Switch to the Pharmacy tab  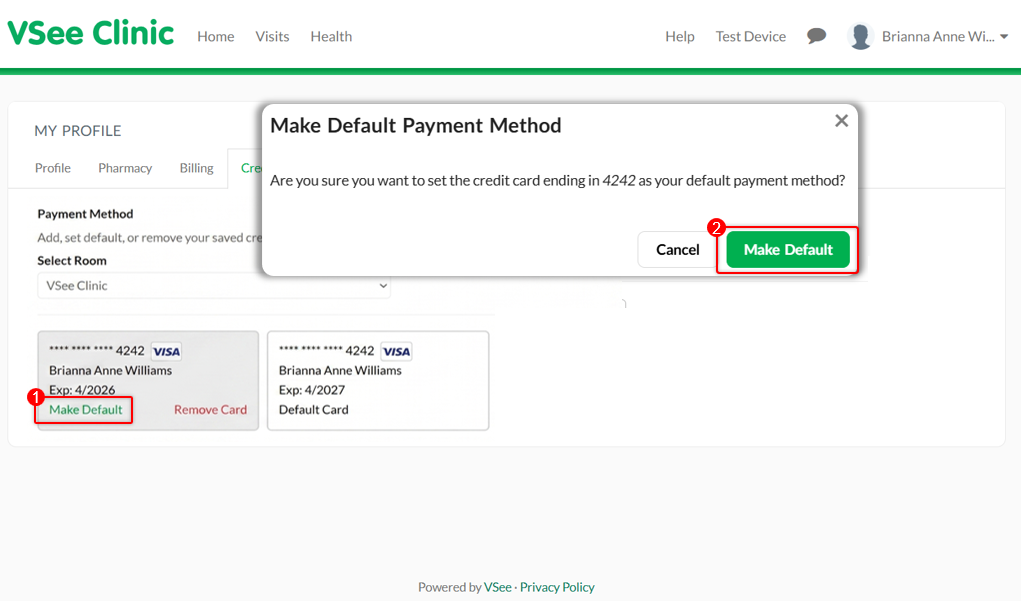125,168
